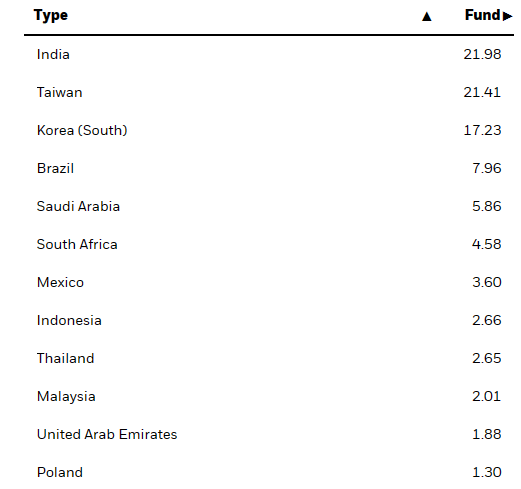
Task: Select the Poland row label
Action: pyautogui.click(x=60, y=472)
